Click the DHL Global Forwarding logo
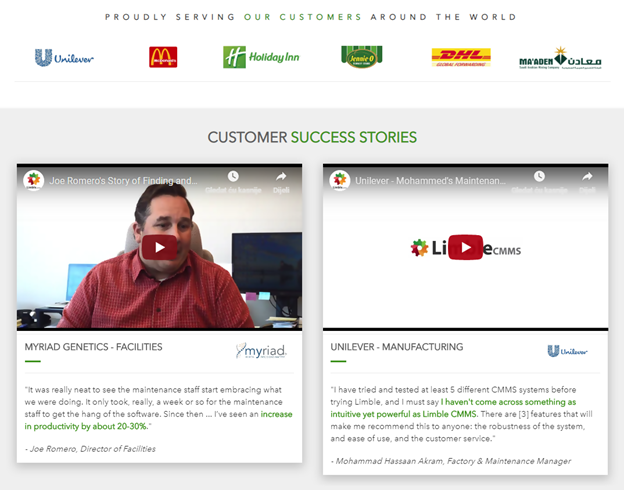The height and width of the screenshot is (490, 624). [x=461, y=57]
